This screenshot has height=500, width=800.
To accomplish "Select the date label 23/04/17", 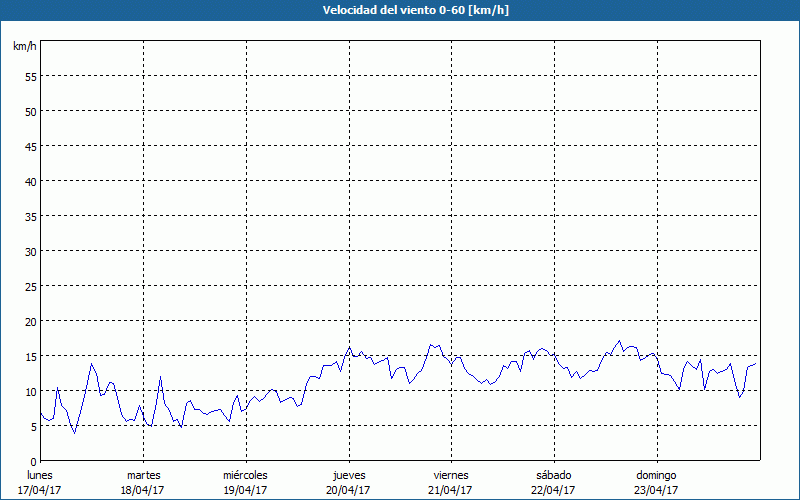I will pyautogui.click(x=656, y=490).
